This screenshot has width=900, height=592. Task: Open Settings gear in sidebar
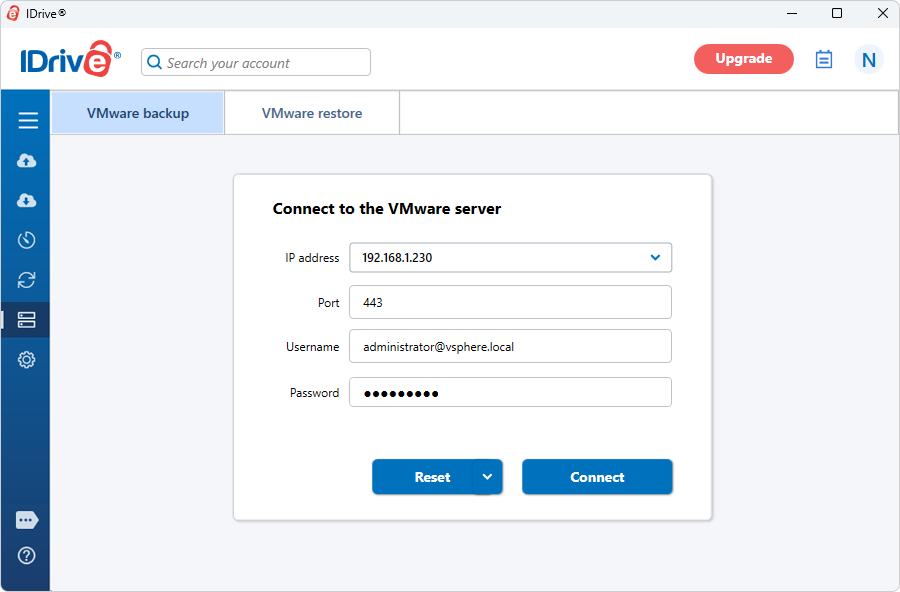[27, 360]
